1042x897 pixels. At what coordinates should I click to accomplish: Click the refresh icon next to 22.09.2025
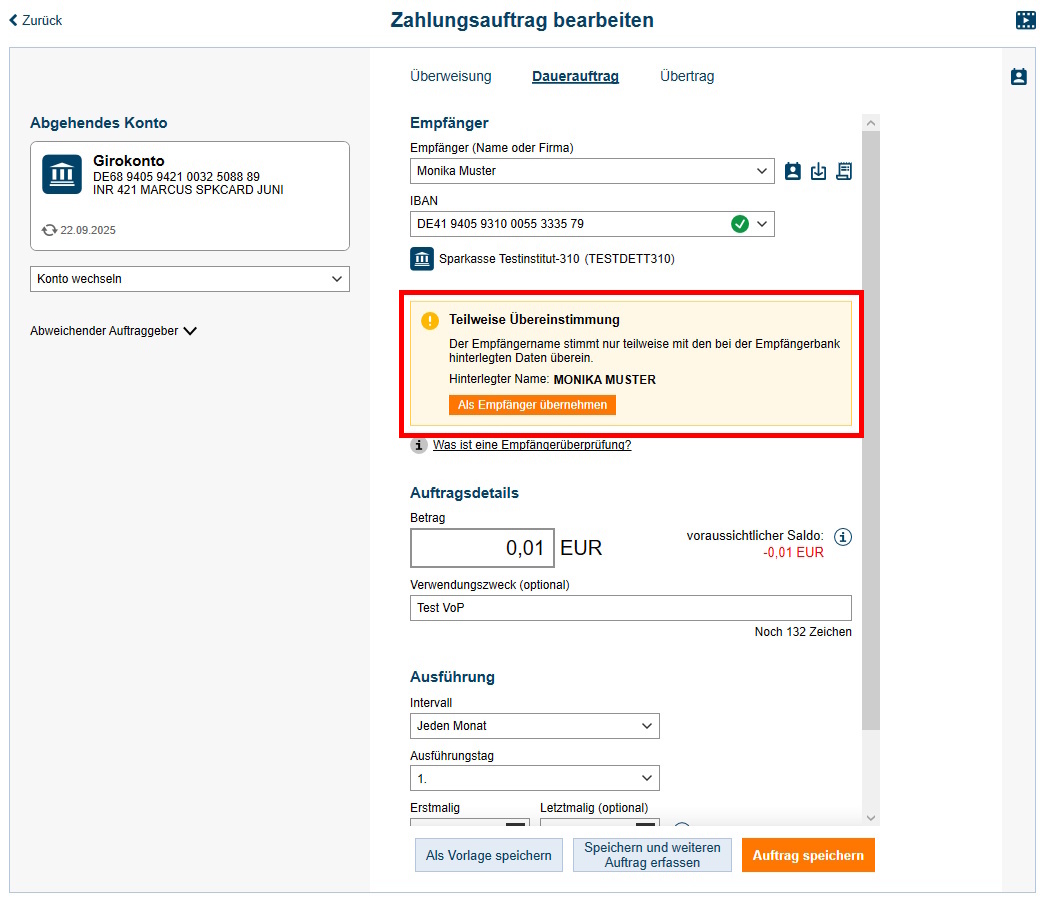tap(49, 230)
